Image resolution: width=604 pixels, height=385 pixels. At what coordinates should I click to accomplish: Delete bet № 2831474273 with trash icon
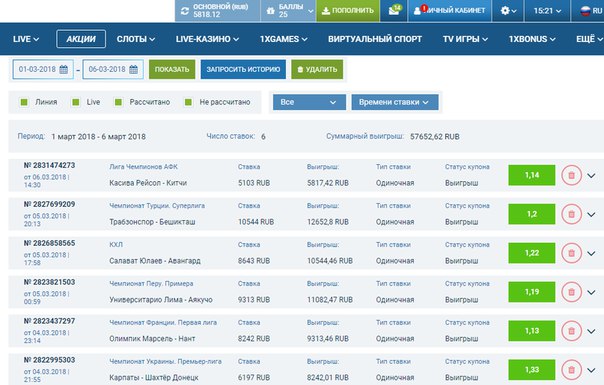click(571, 175)
